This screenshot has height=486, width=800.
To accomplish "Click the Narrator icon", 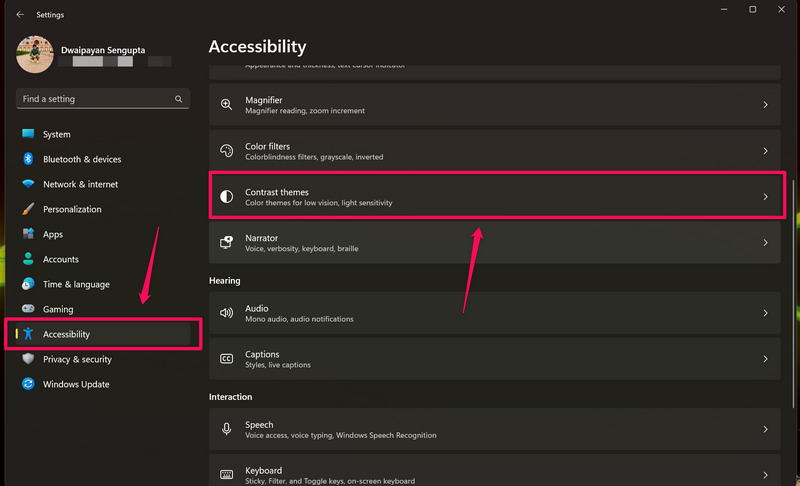I will pyautogui.click(x=226, y=242).
